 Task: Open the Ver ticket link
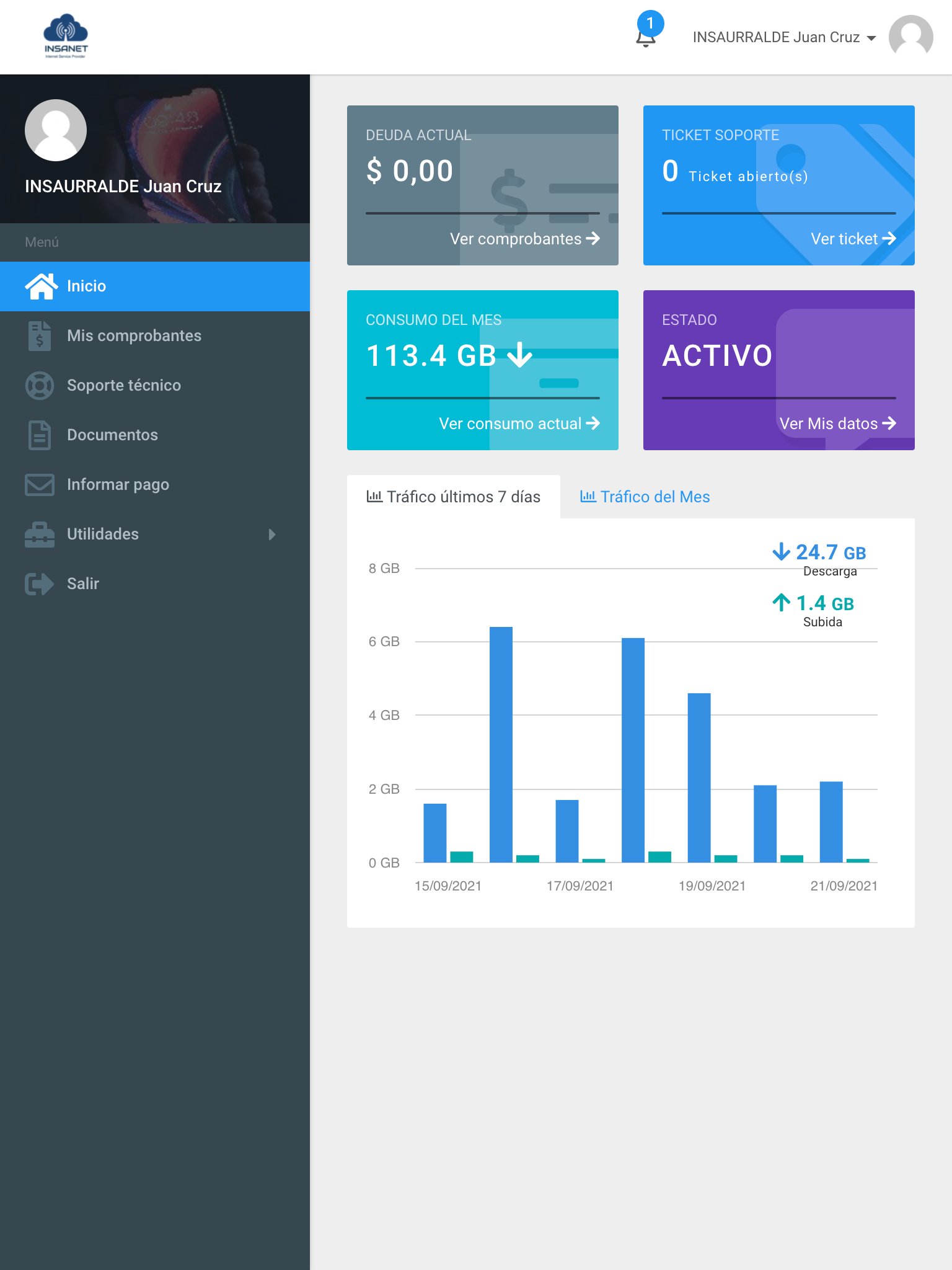coord(853,239)
